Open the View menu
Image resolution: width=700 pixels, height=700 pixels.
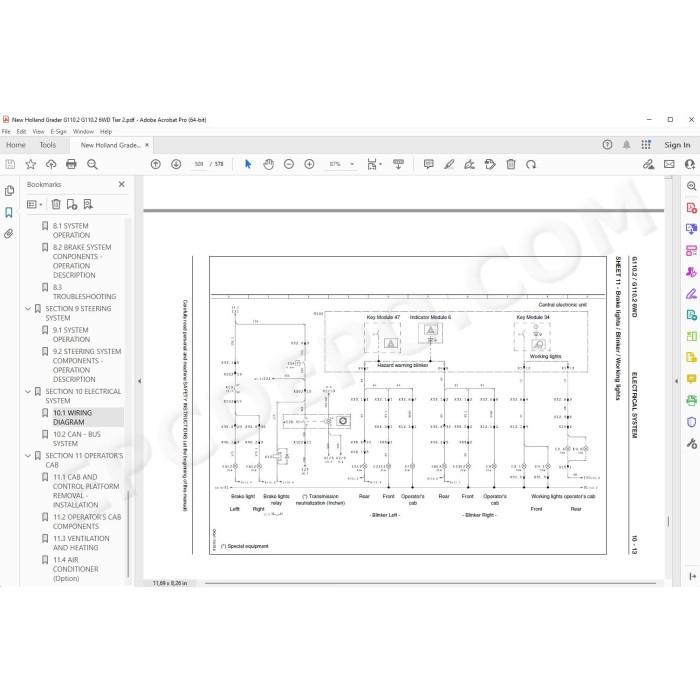tap(38, 132)
